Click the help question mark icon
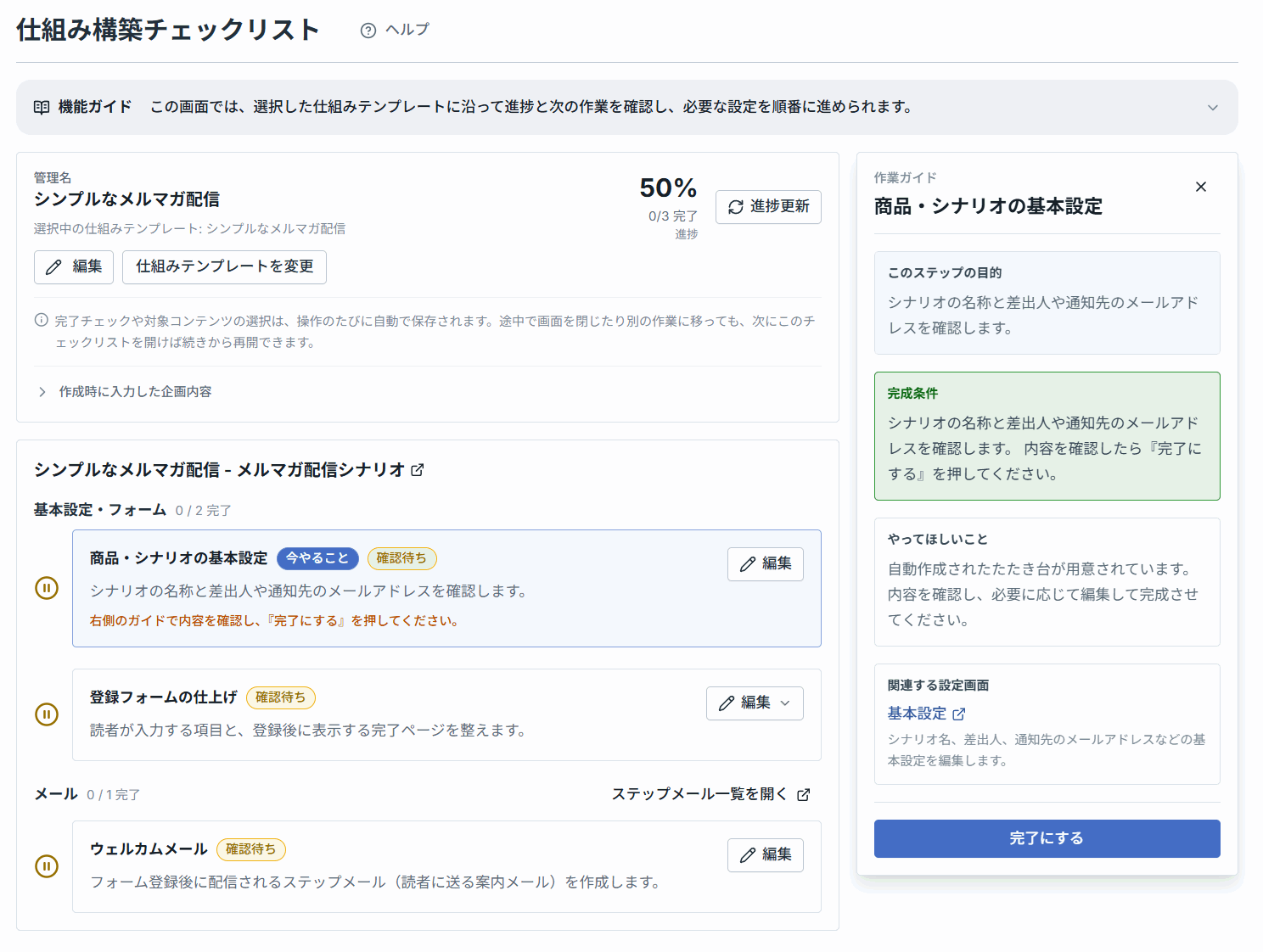1263x952 pixels. [368, 31]
